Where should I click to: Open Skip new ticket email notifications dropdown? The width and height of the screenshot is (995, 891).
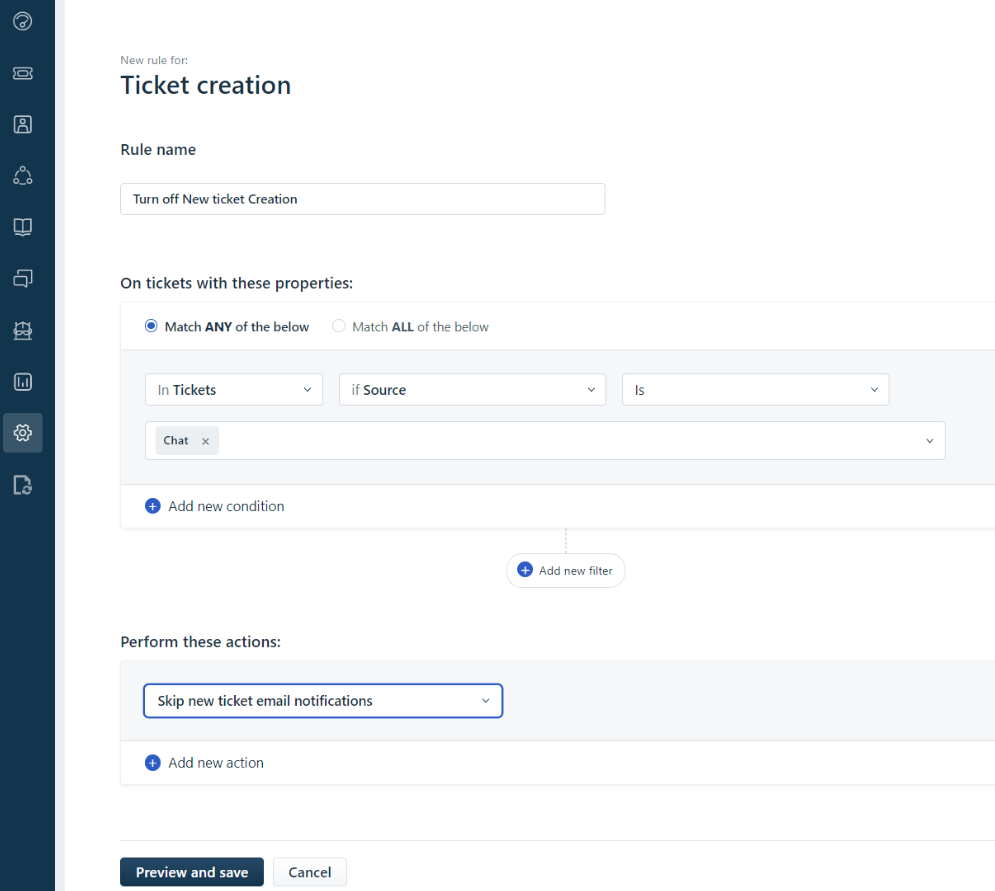[323, 701]
